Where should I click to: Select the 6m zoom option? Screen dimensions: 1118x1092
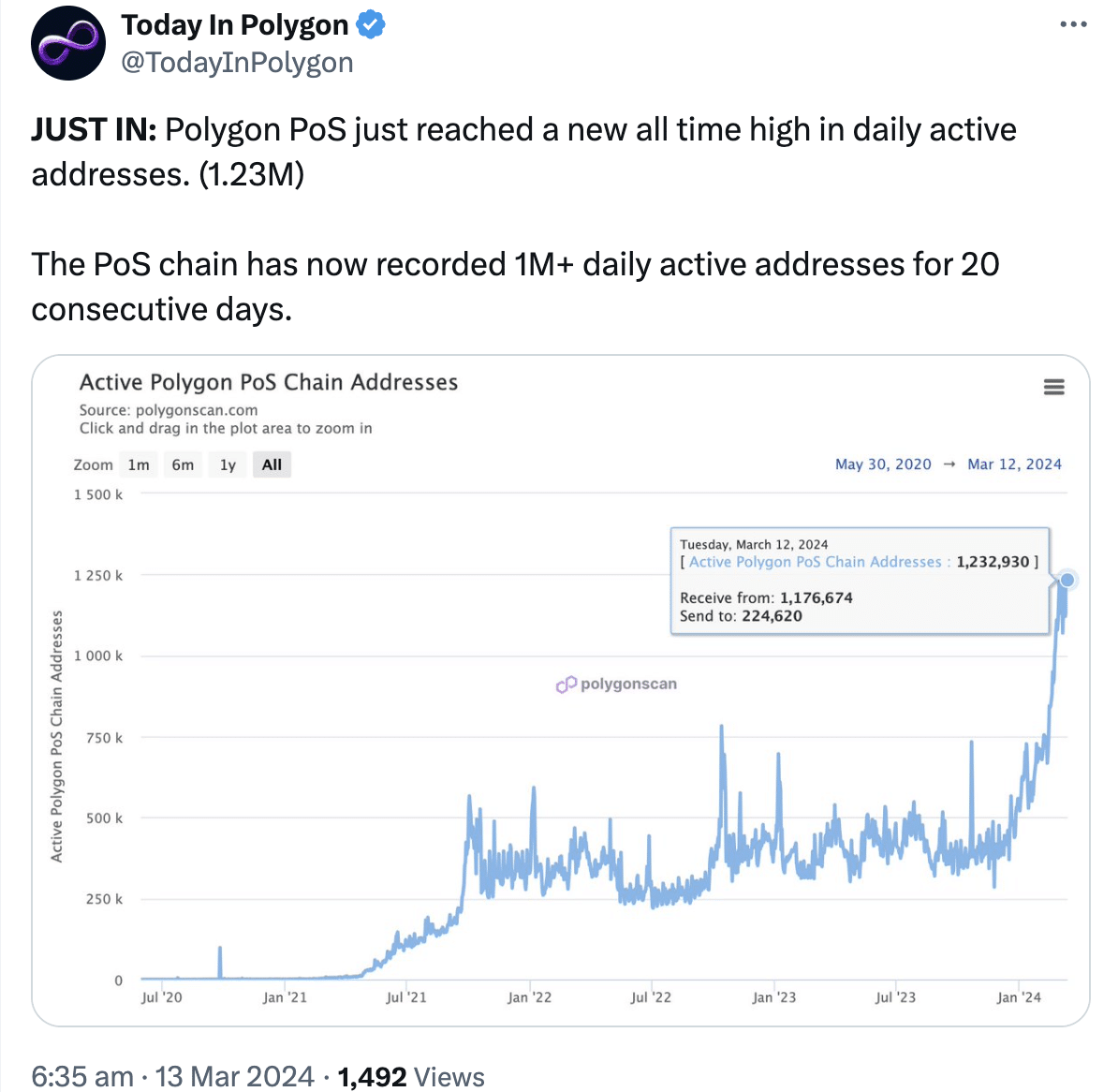pos(183,465)
